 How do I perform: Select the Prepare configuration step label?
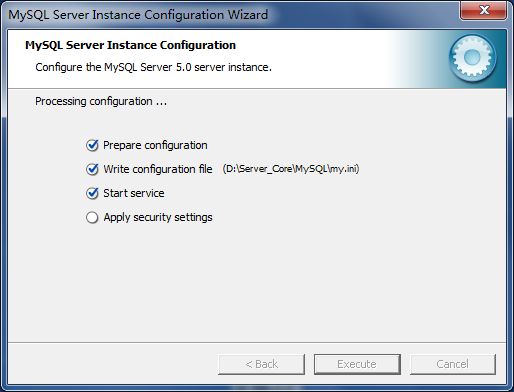pyautogui.click(x=155, y=145)
